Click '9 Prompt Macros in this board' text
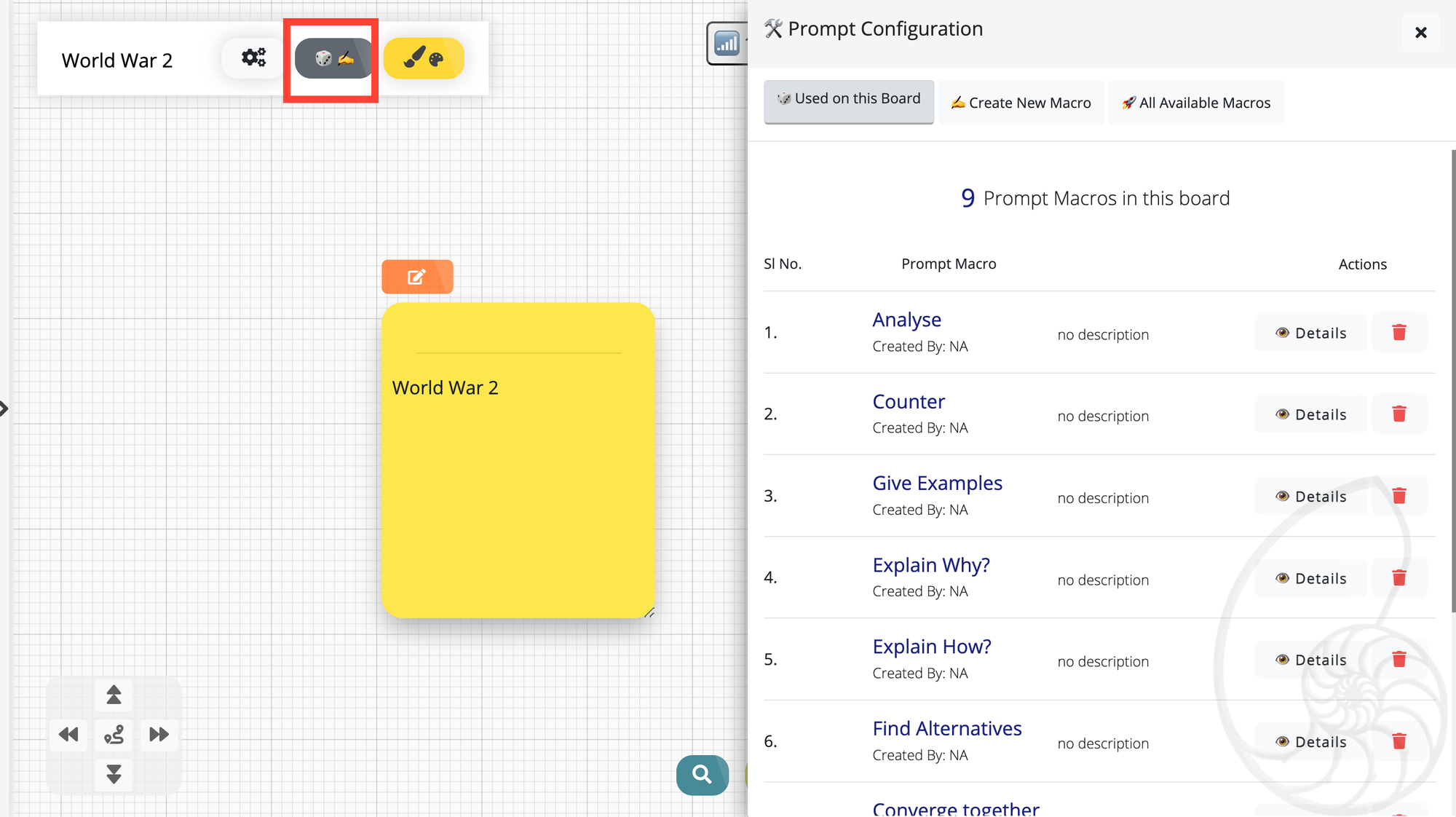The height and width of the screenshot is (817, 1456). pos(1095,198)
